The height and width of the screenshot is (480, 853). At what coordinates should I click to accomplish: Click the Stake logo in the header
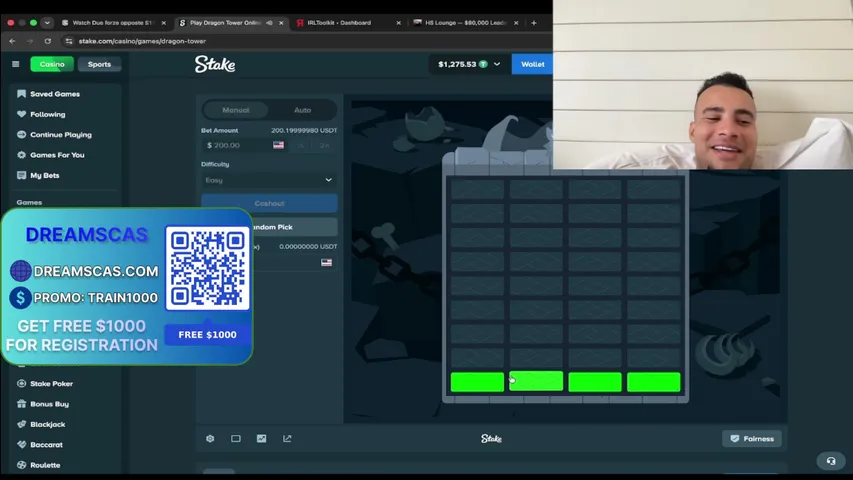pyautogui.click(x=215, y=64)
